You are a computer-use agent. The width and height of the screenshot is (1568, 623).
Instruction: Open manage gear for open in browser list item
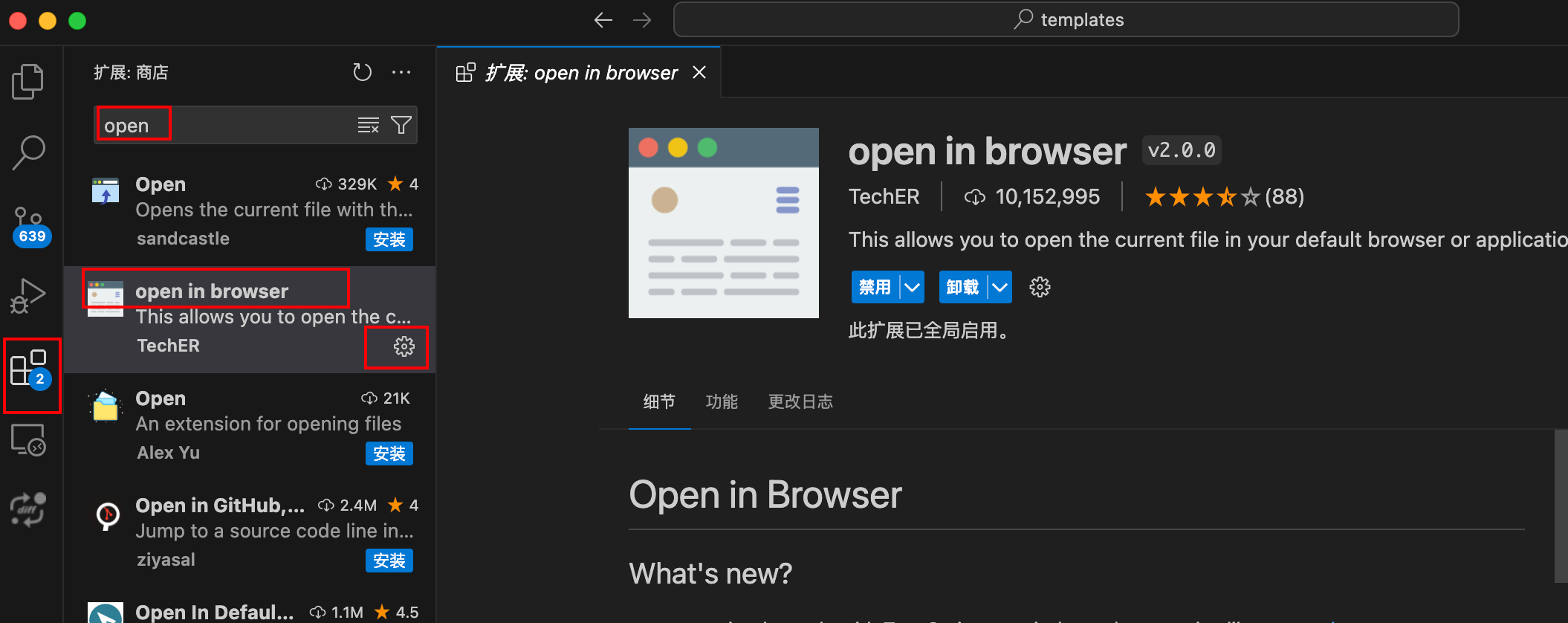[404, 346]
